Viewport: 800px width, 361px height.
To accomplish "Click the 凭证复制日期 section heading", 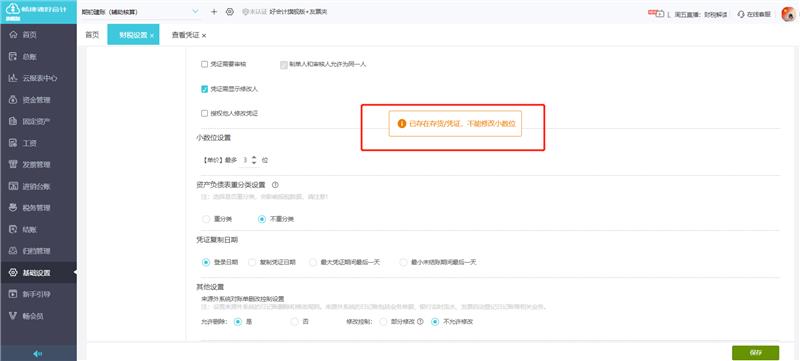I will pyautogui.click(x=217, y=239).
